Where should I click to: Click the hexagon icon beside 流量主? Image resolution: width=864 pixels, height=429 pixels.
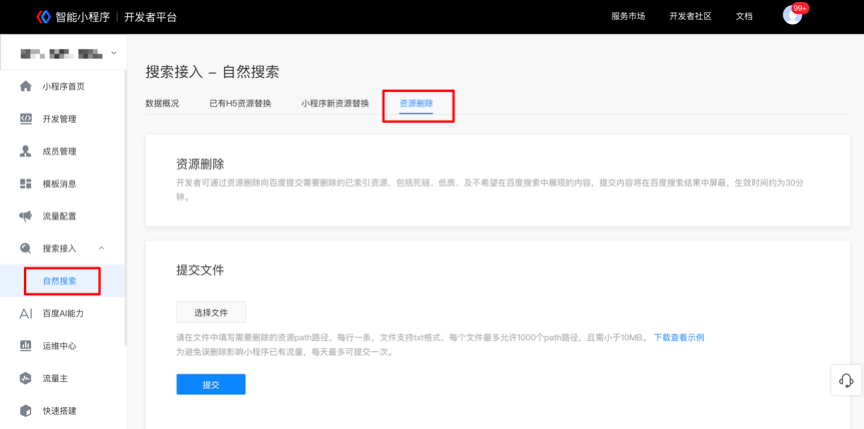[x=25, y=378]
